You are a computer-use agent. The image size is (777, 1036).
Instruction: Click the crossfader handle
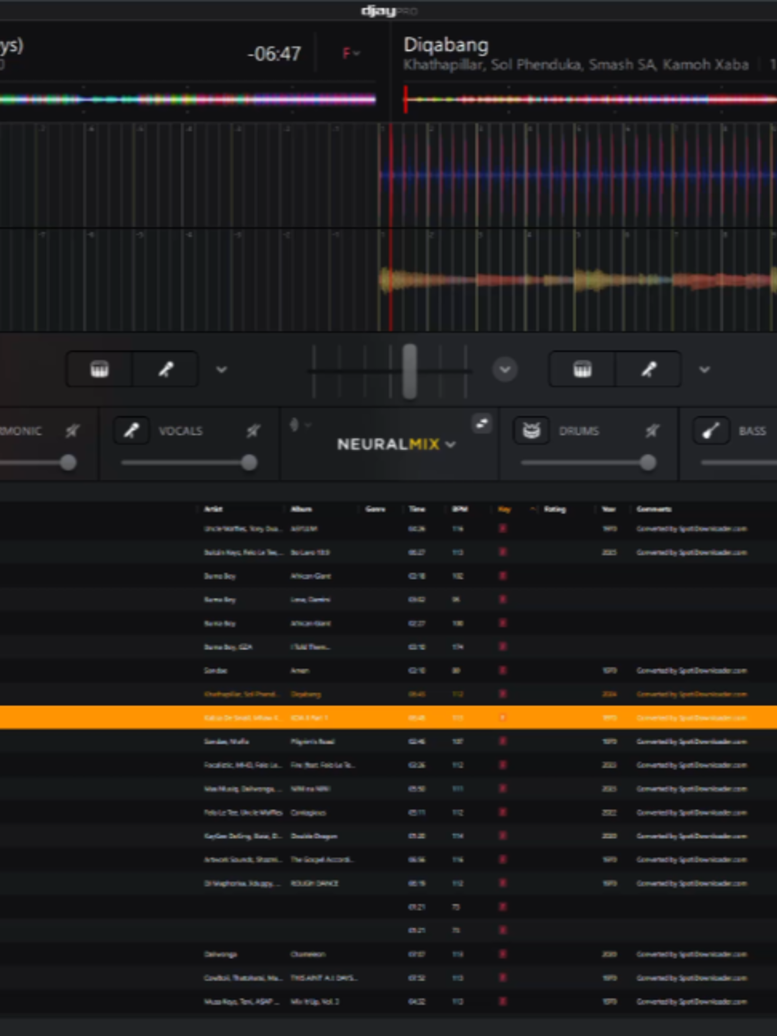tap(410, 371)
